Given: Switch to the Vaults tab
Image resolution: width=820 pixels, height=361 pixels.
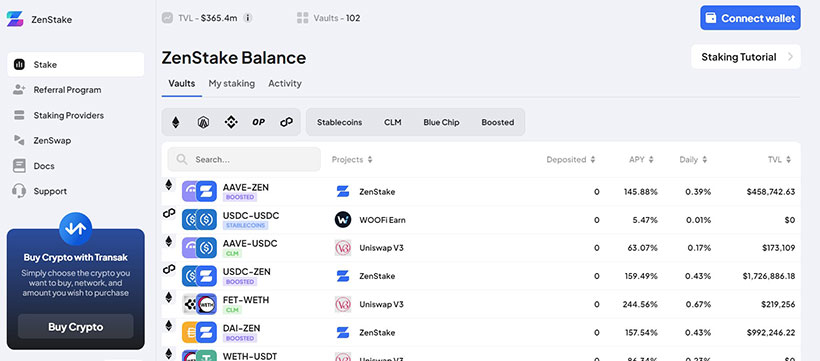Looking at the screenshot, I should [x=181, y=83].
